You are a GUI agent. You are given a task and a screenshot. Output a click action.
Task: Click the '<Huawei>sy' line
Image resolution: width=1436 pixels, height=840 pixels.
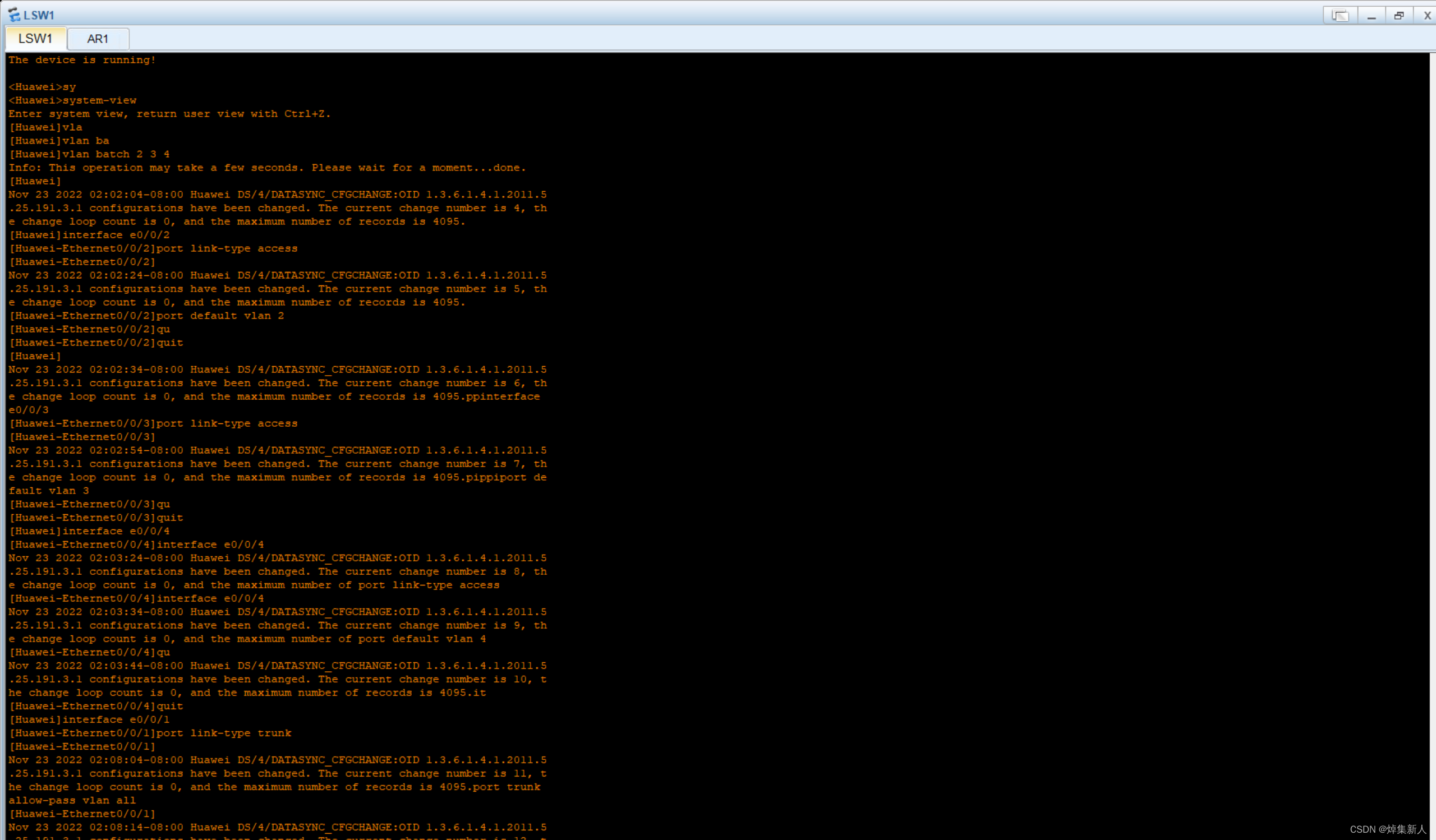pyautogui.click(x=42, y=87)
